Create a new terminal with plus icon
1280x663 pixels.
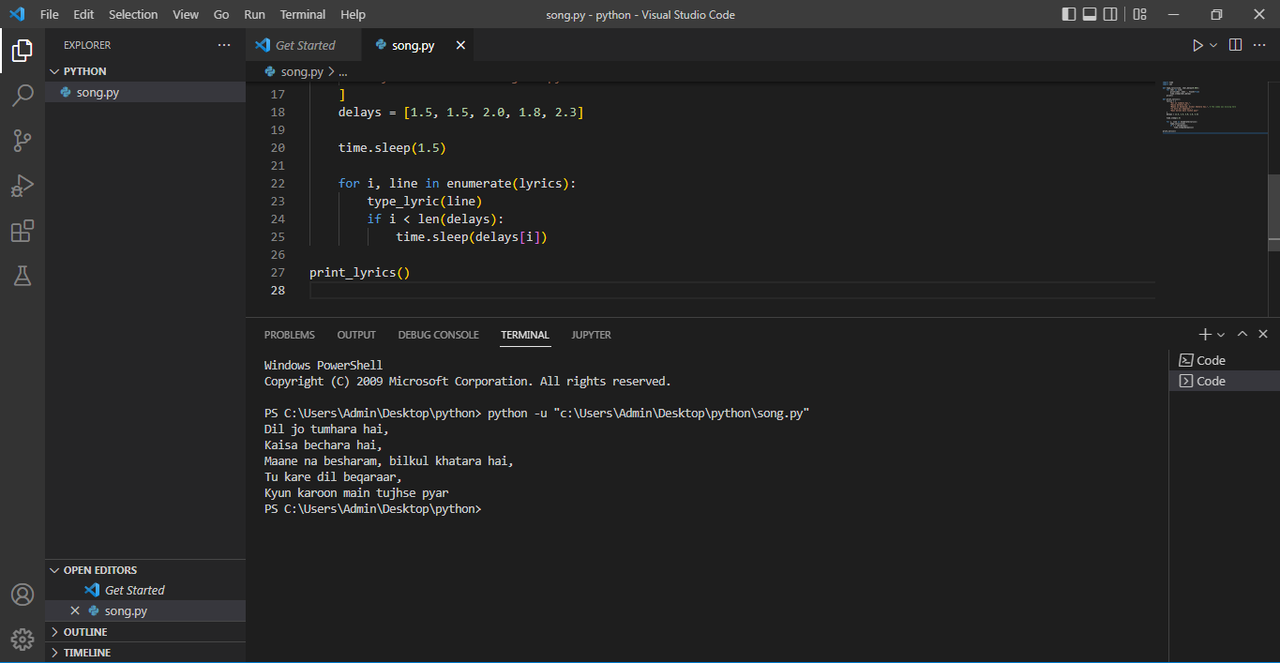point(1203,334)
